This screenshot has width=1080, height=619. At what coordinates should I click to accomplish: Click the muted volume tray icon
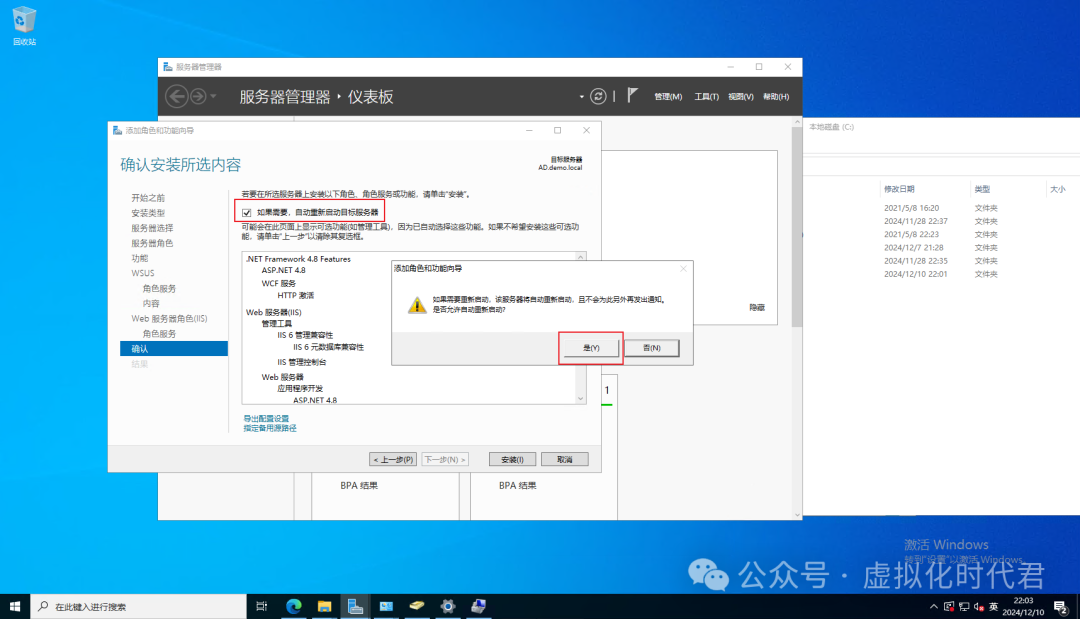pos(979,607)
